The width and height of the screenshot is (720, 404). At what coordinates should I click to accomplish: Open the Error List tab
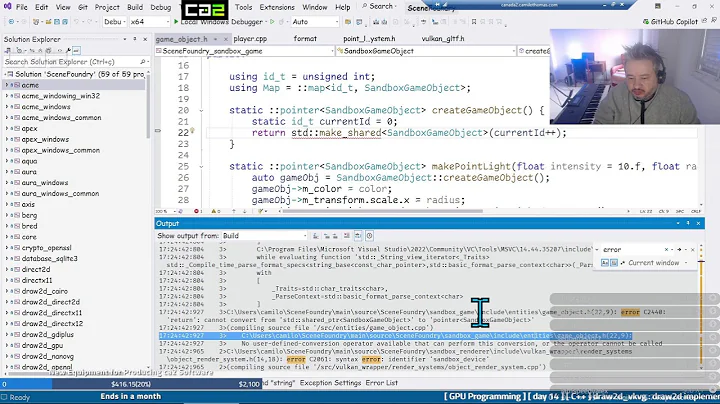tap(382, 383)
